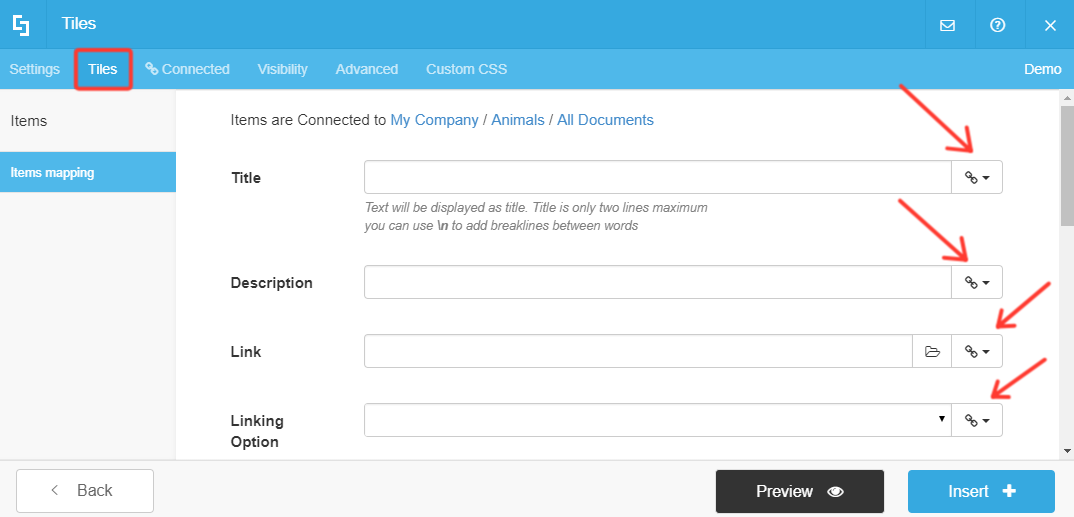Click the Demo link
1074x517 pixels.
click(x=1042, y=69)
